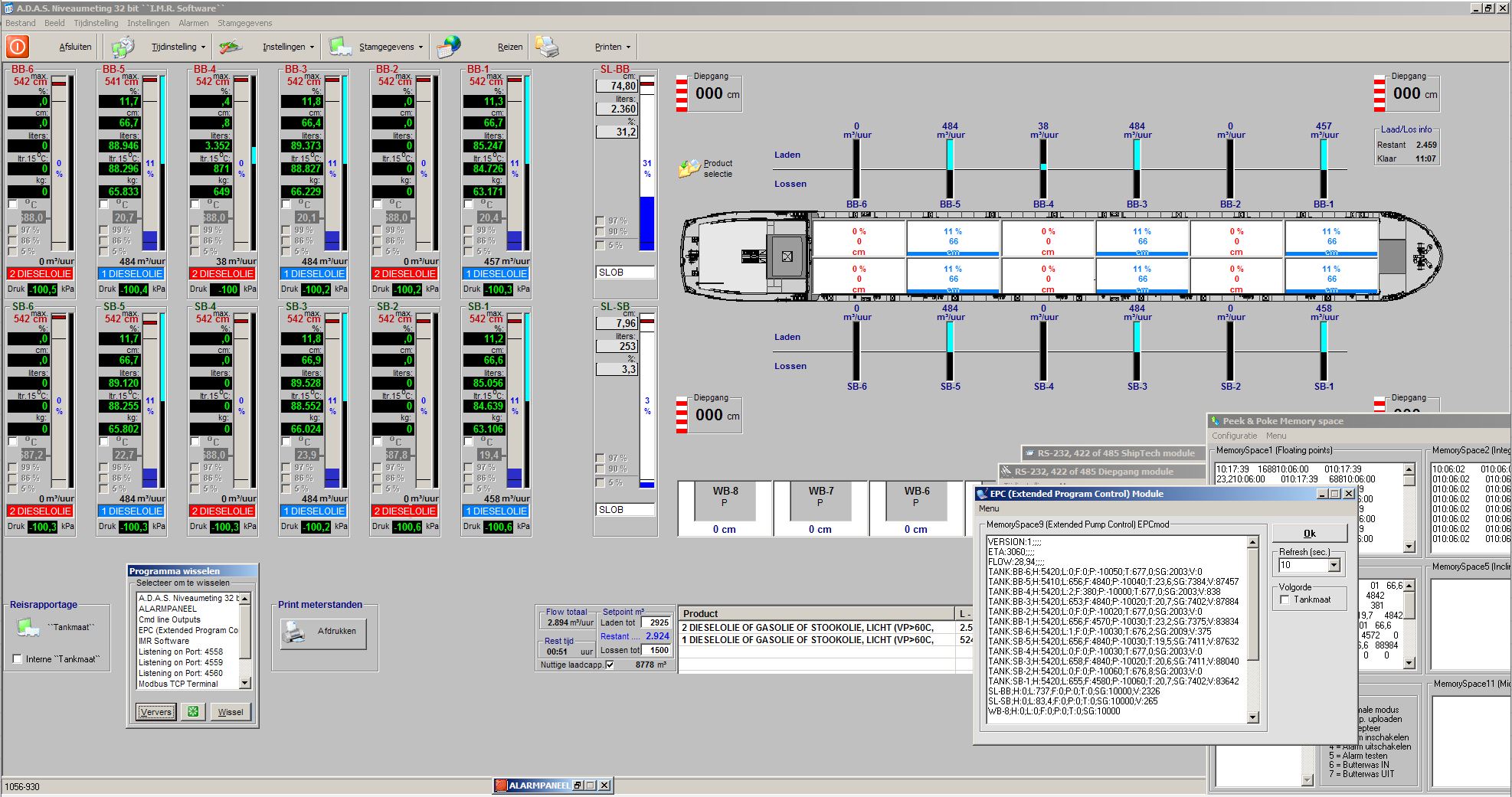Click the Tijdinstelling clock icon in toolbar
1512x797 pixels.
[x=123, y=47]
